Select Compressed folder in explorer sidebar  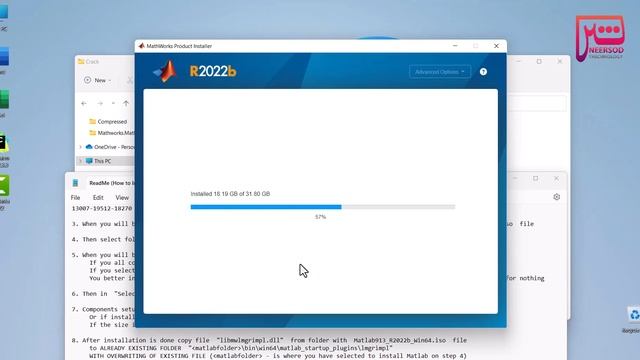point(108,122)
